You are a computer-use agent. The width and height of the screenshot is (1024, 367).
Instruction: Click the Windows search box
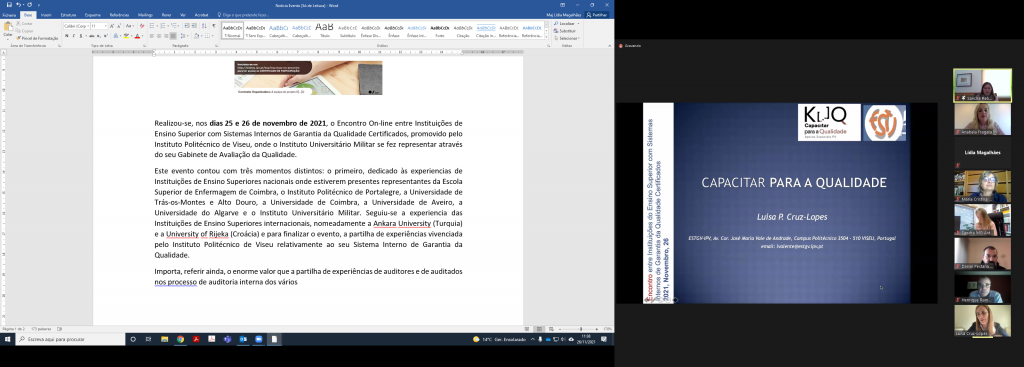[71, 339]
